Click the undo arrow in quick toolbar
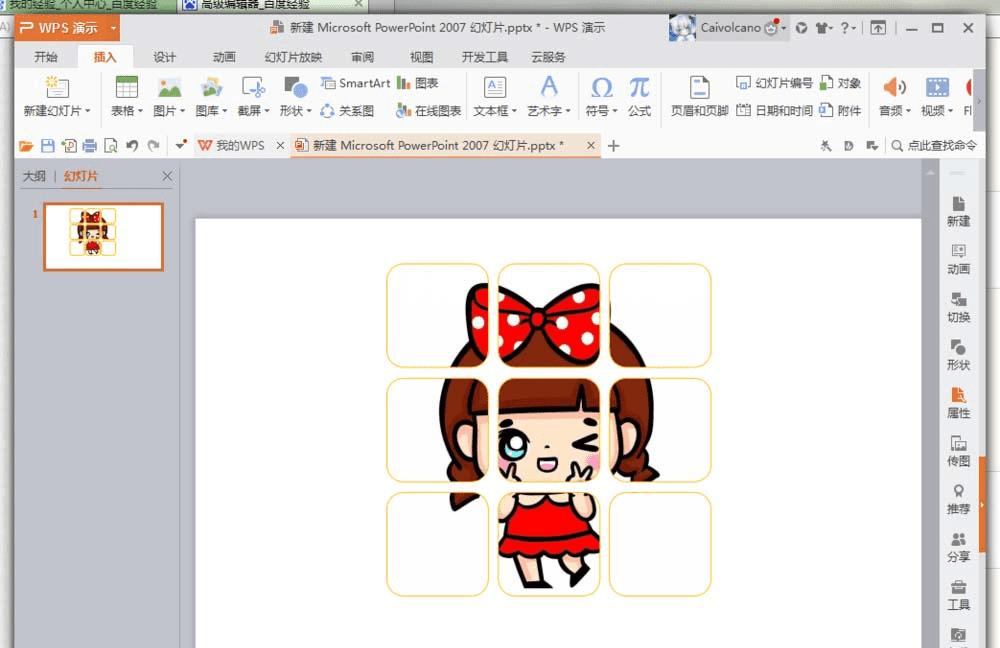Screen dimensions: 1000x648 point(132,146)
